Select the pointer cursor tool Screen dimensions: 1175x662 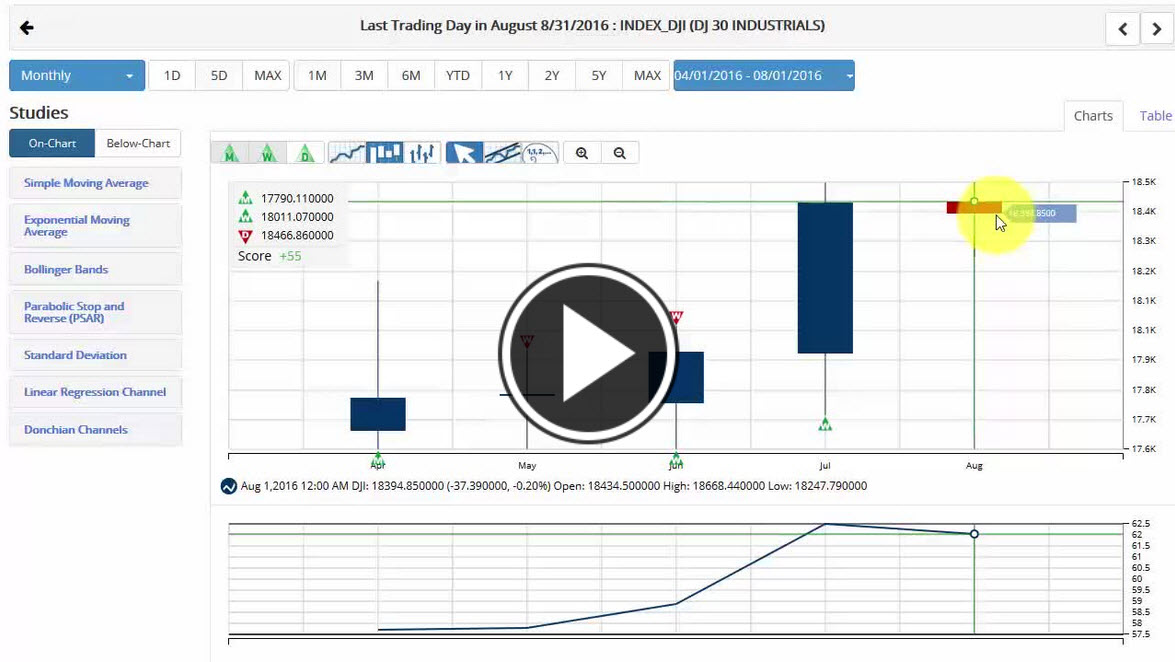(464, 153)
